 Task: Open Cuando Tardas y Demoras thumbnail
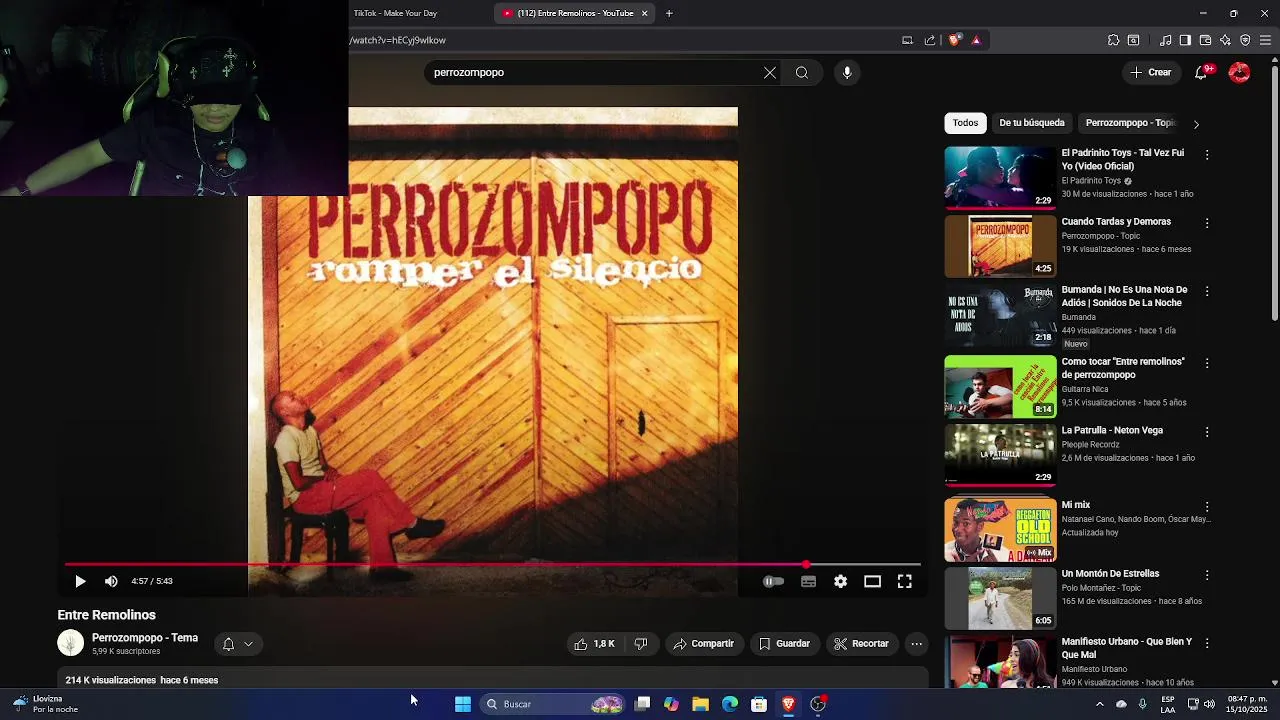tap(1000, 246)
